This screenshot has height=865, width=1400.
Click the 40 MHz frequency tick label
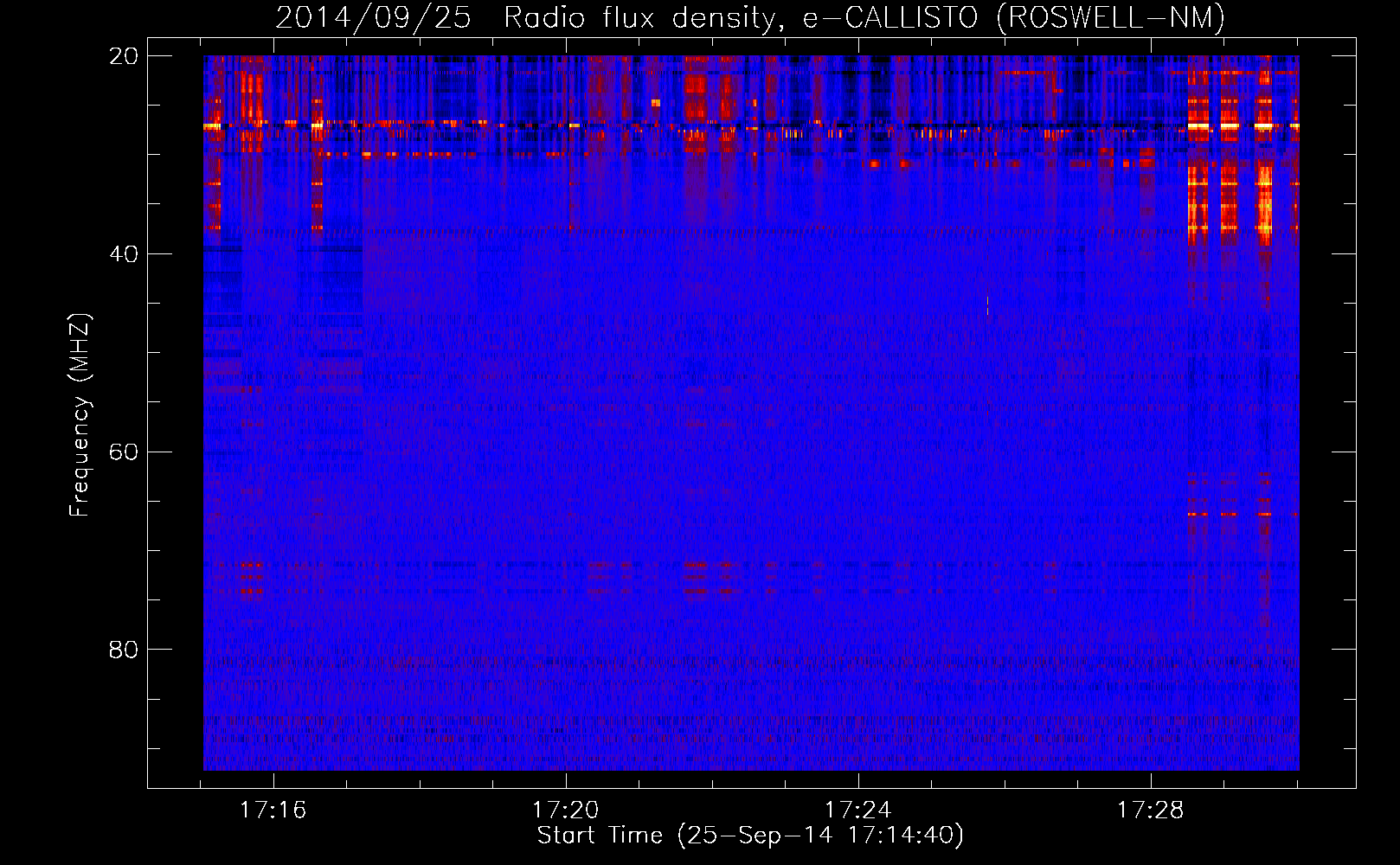click(124, 254)
